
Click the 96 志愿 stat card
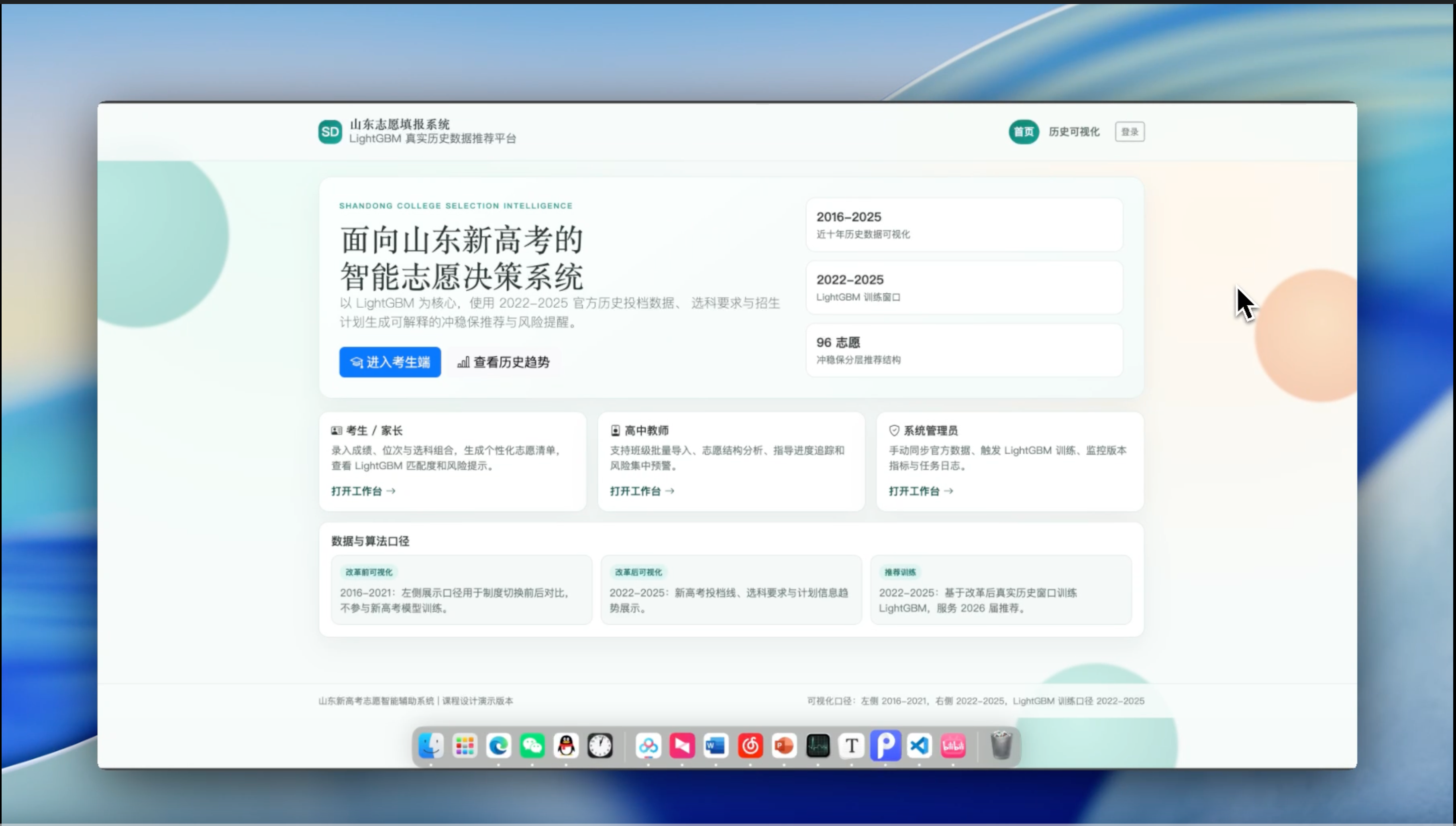point(963,350)
